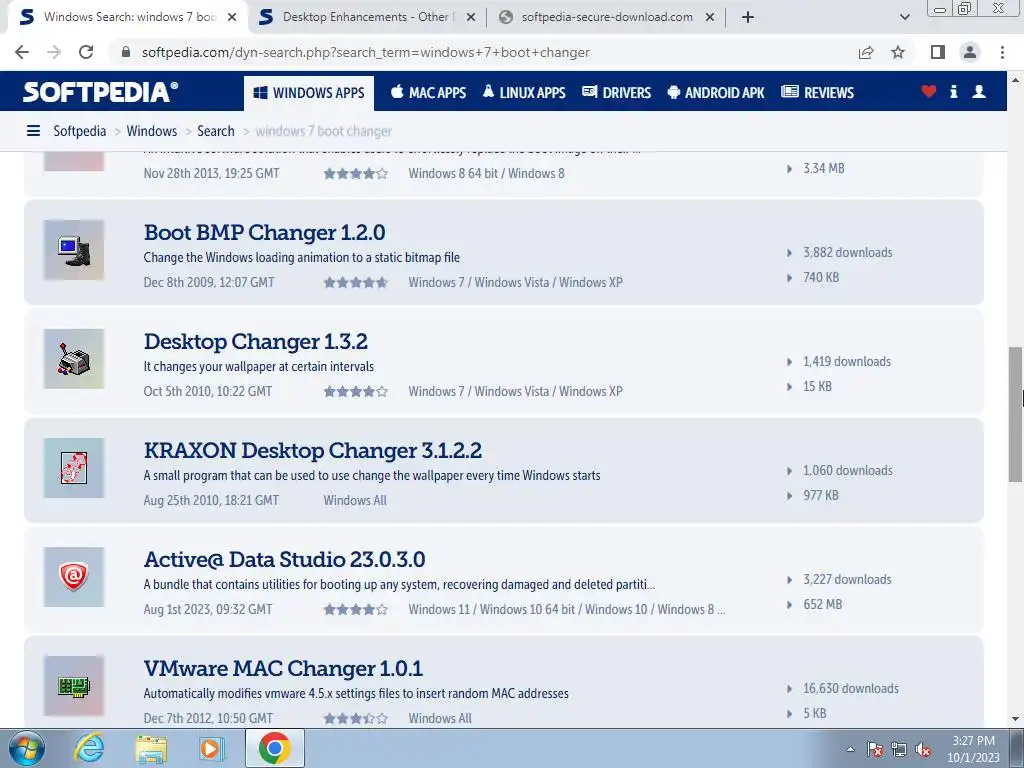Click the Boot BMP Changer computer icon
Screen dimensions: 1024x768
74,250
